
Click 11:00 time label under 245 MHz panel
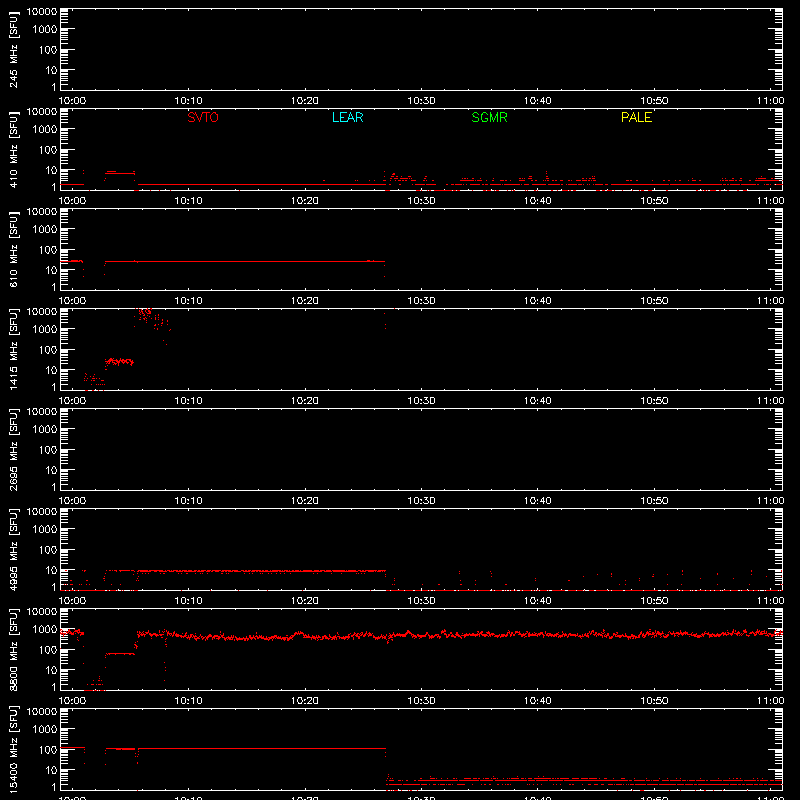pos(770,101)
